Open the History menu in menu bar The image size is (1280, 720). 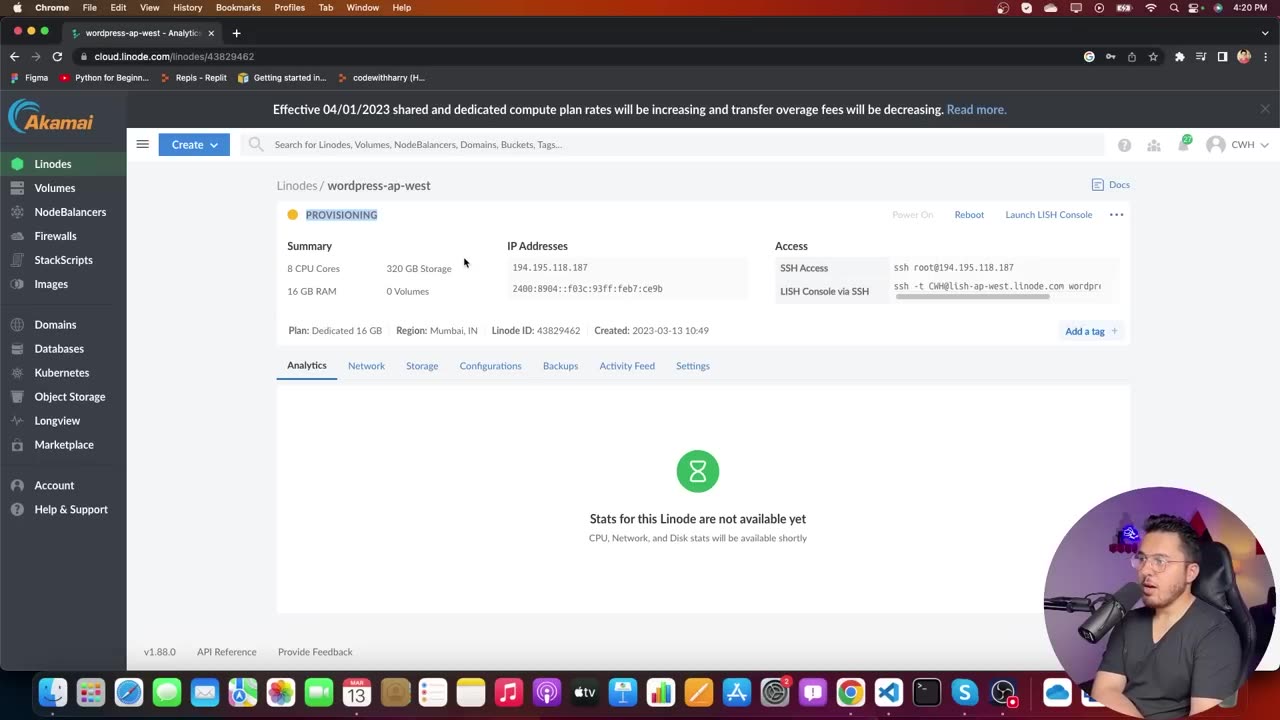[x=187, y=7]
